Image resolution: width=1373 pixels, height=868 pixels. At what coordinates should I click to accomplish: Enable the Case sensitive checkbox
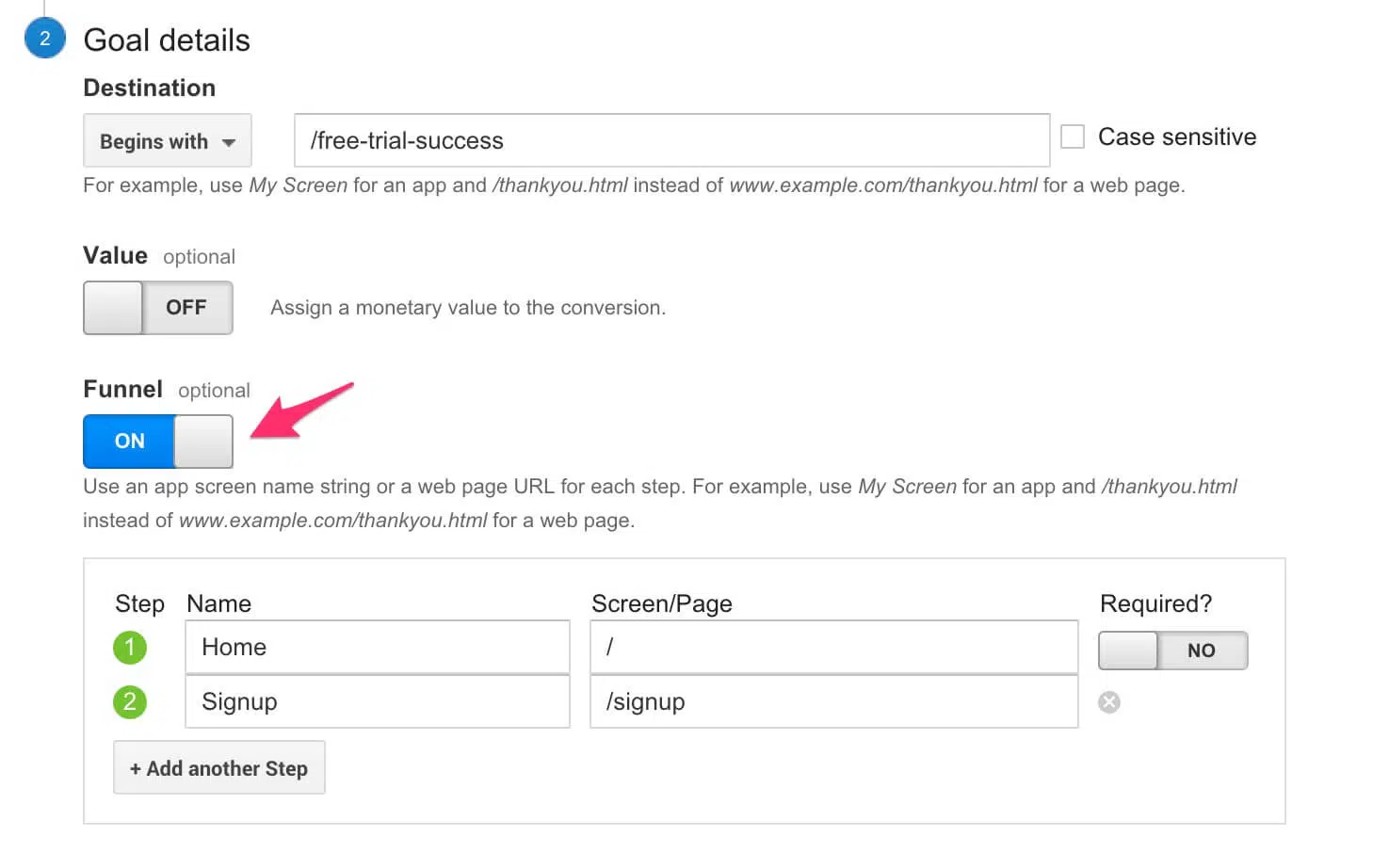click(x=1073, y=137)
